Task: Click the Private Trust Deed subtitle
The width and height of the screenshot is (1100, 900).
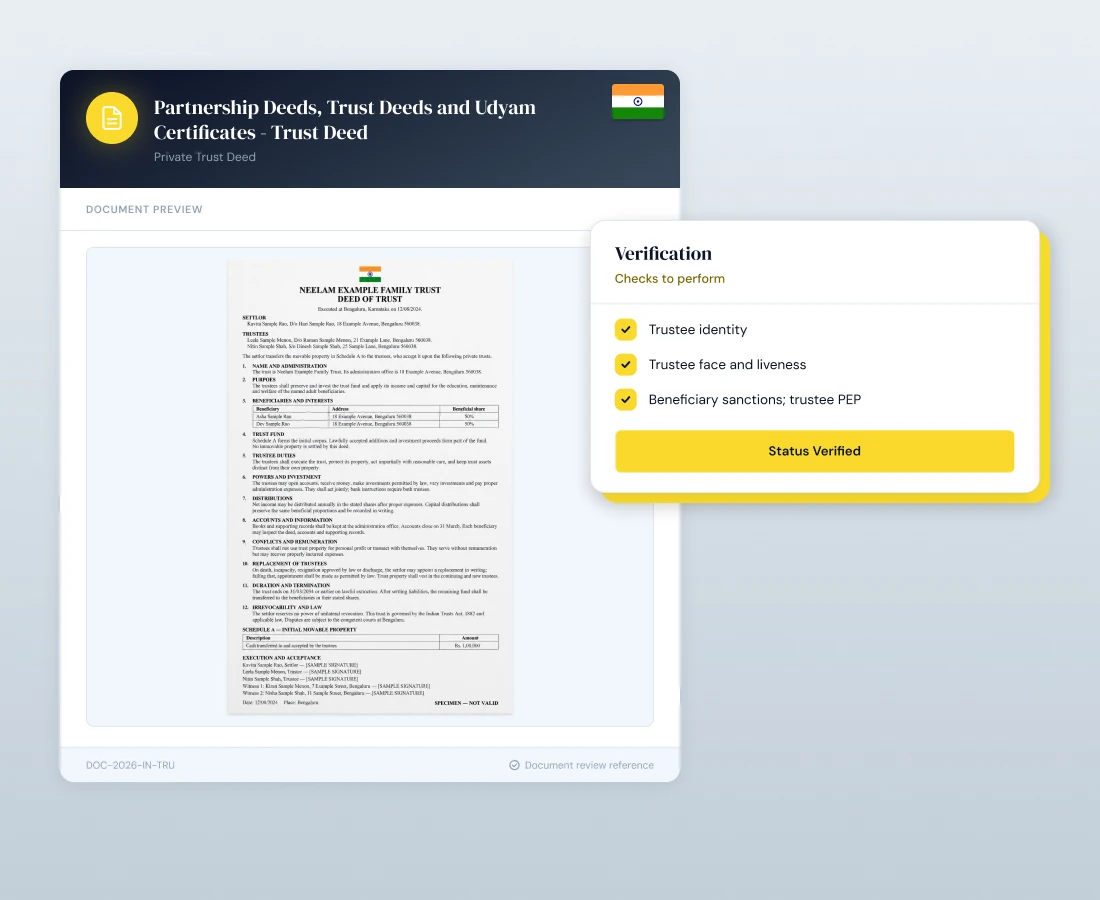Action: (205, 157)
